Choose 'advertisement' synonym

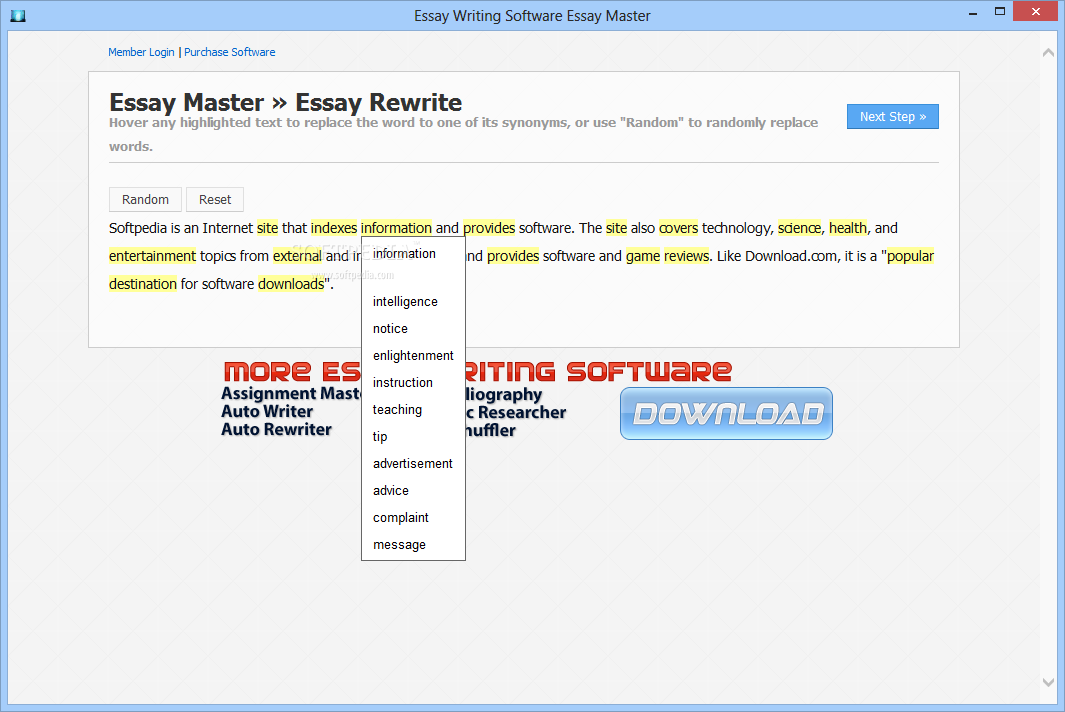[x=412, y=463]
